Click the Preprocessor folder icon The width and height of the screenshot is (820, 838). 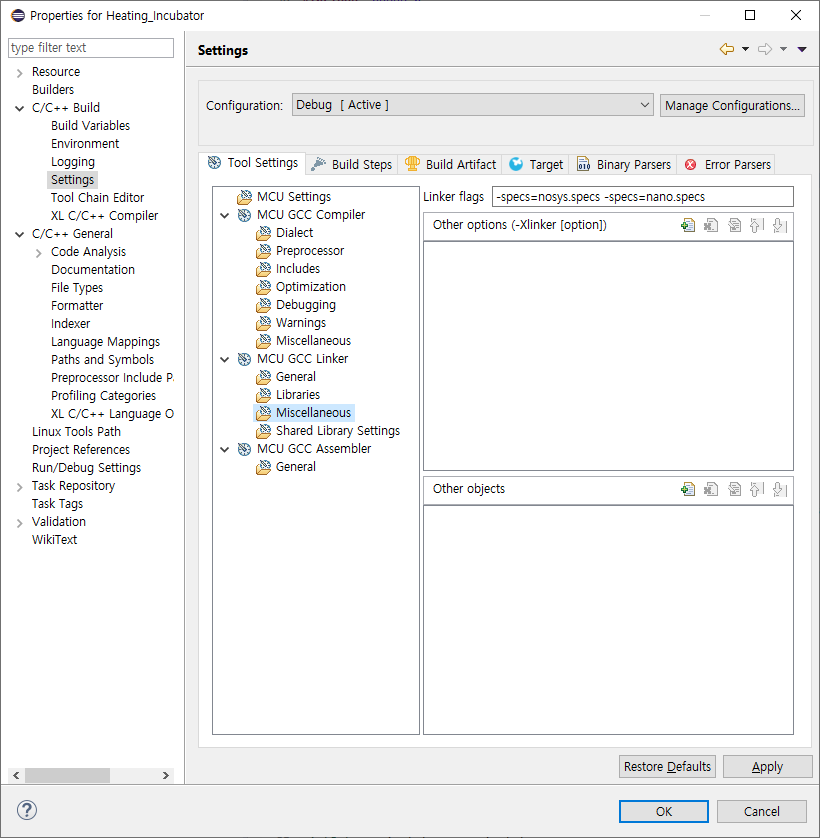pyautogui.click(x=264, y=251)
